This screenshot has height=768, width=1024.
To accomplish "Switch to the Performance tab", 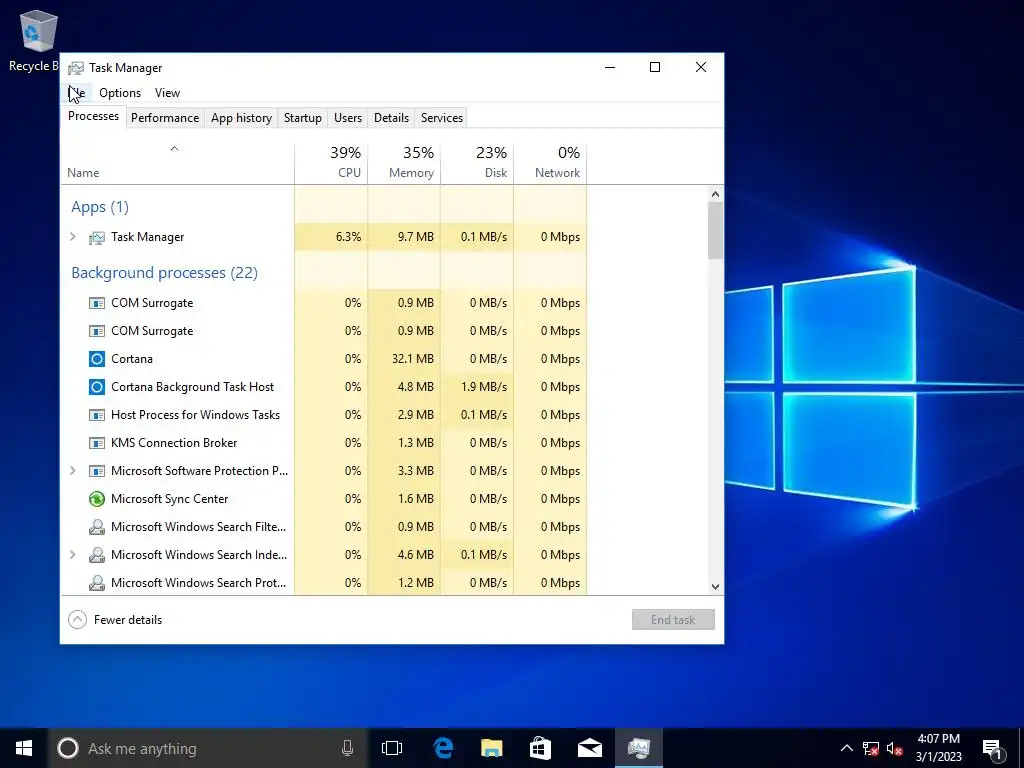I will [165, 118].
